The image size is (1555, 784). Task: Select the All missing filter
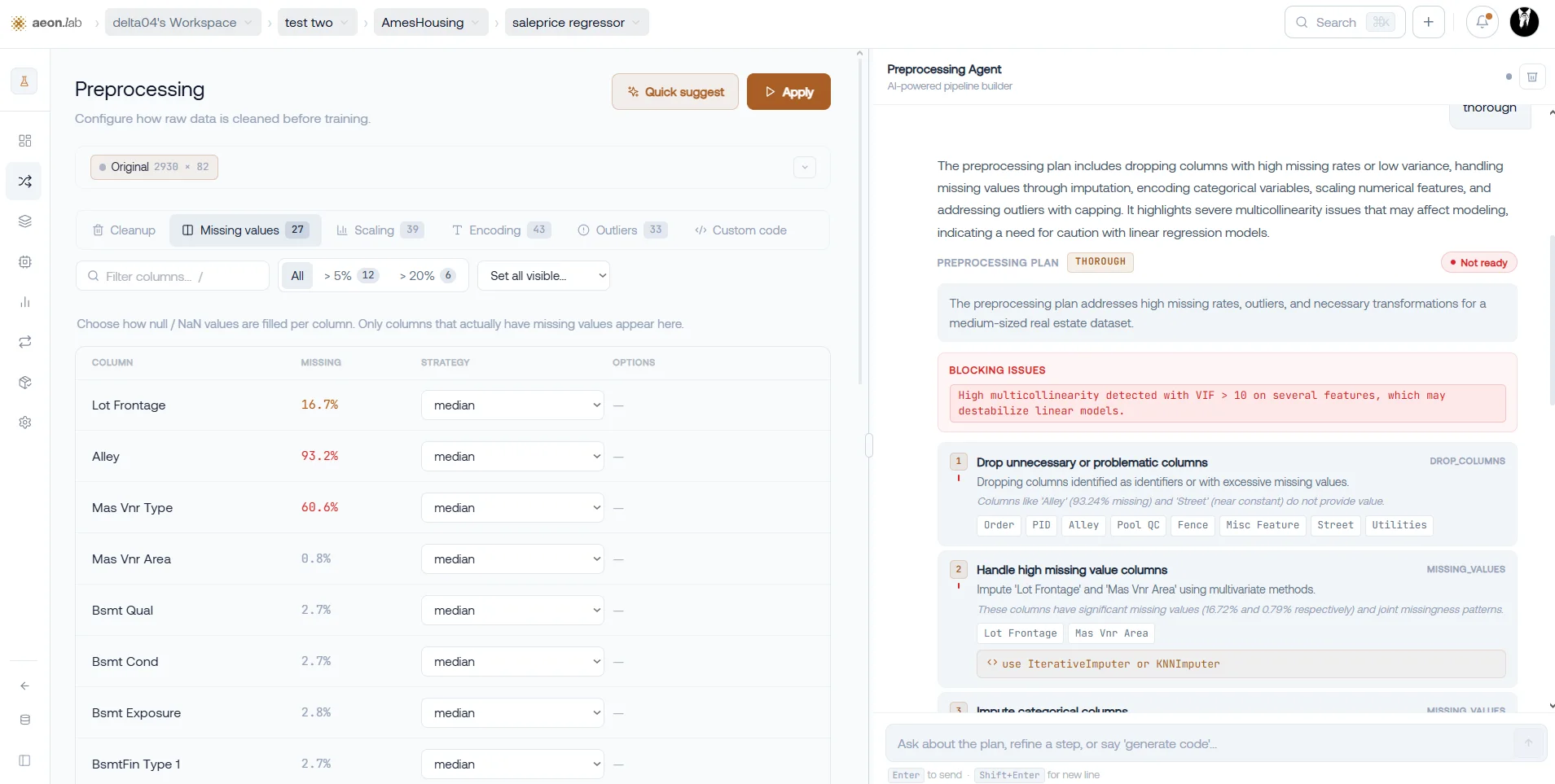[x=297, y=276]
